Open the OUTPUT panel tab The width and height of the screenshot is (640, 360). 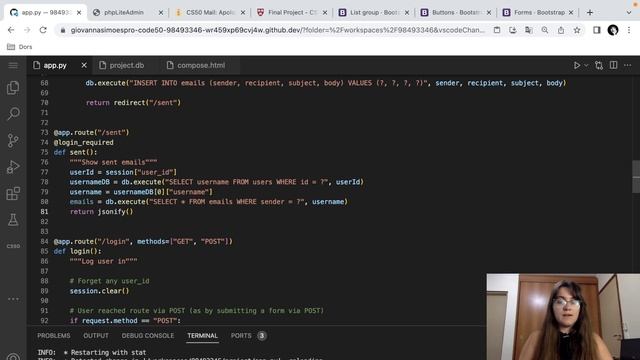coord(96,336)
